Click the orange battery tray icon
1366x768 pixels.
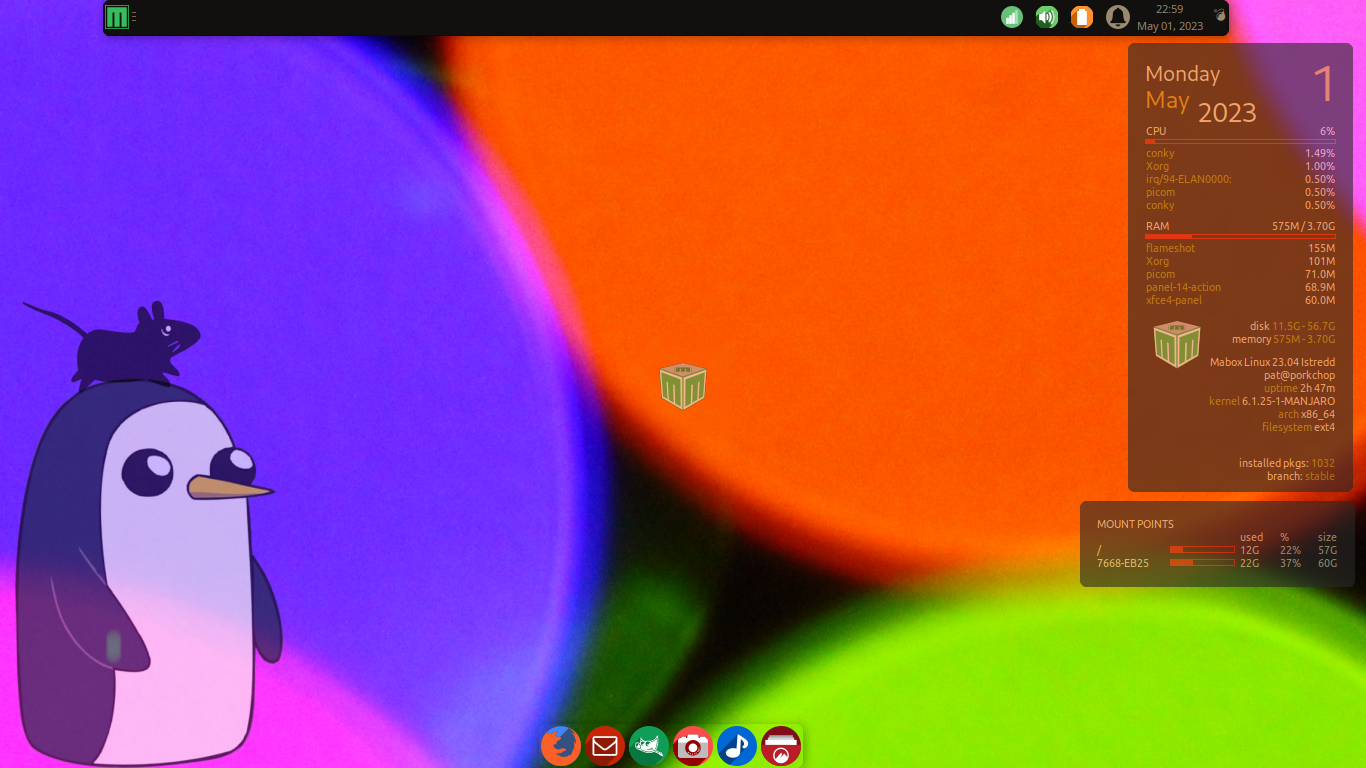point(1082,17)
